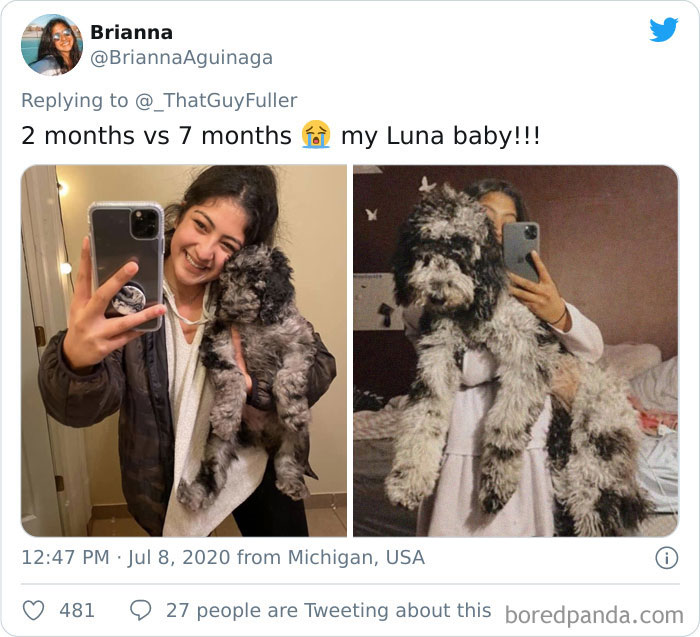Screen dimensions: 700x637
Task: Open the @BriannaAguinaga handle
Action: (x=182, y=58)
